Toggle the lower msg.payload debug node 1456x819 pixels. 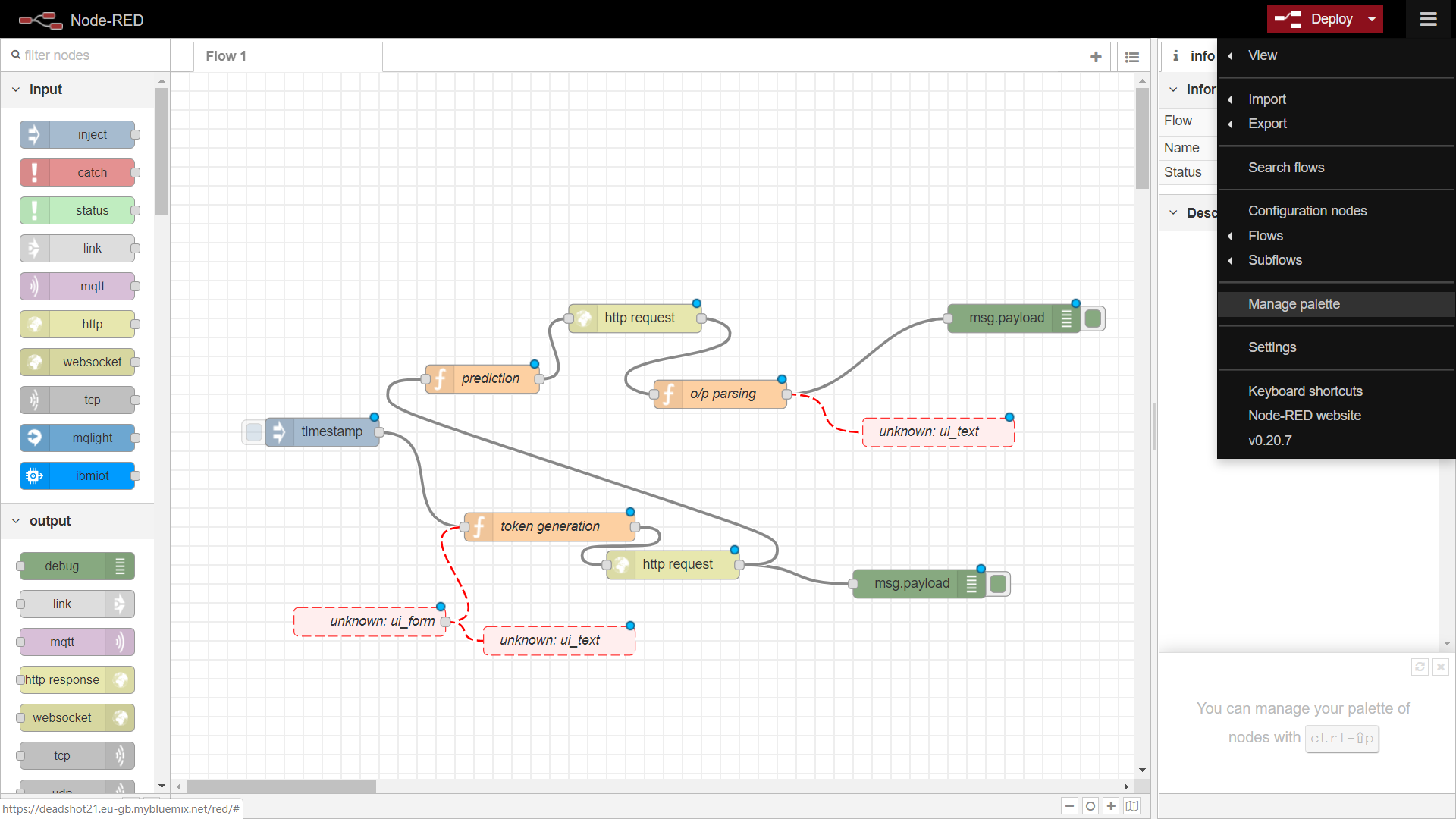coord(998,584)
